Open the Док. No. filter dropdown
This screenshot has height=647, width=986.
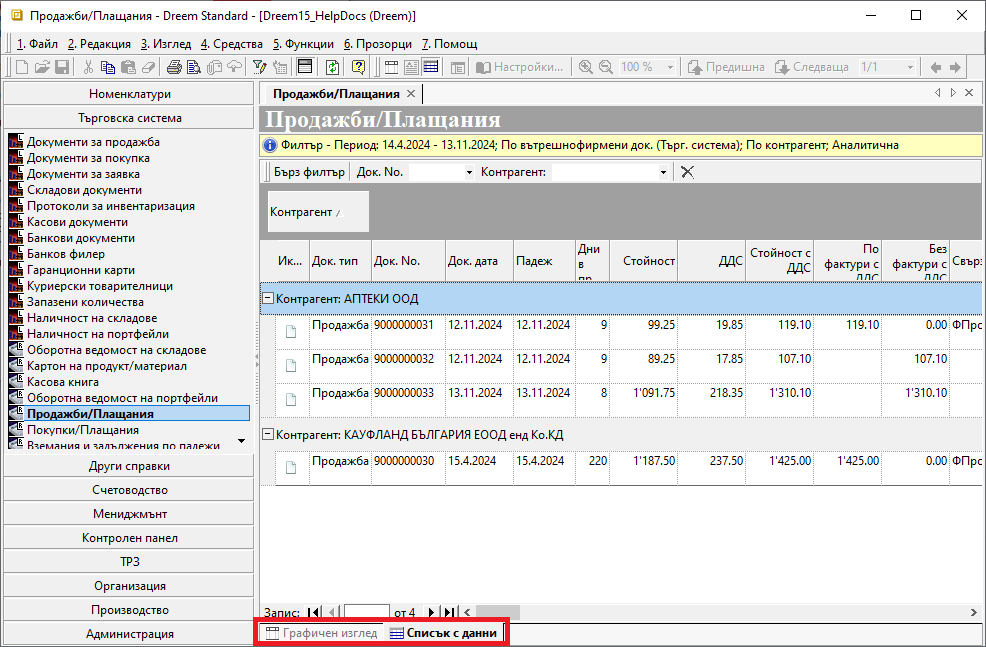(469, 172)
